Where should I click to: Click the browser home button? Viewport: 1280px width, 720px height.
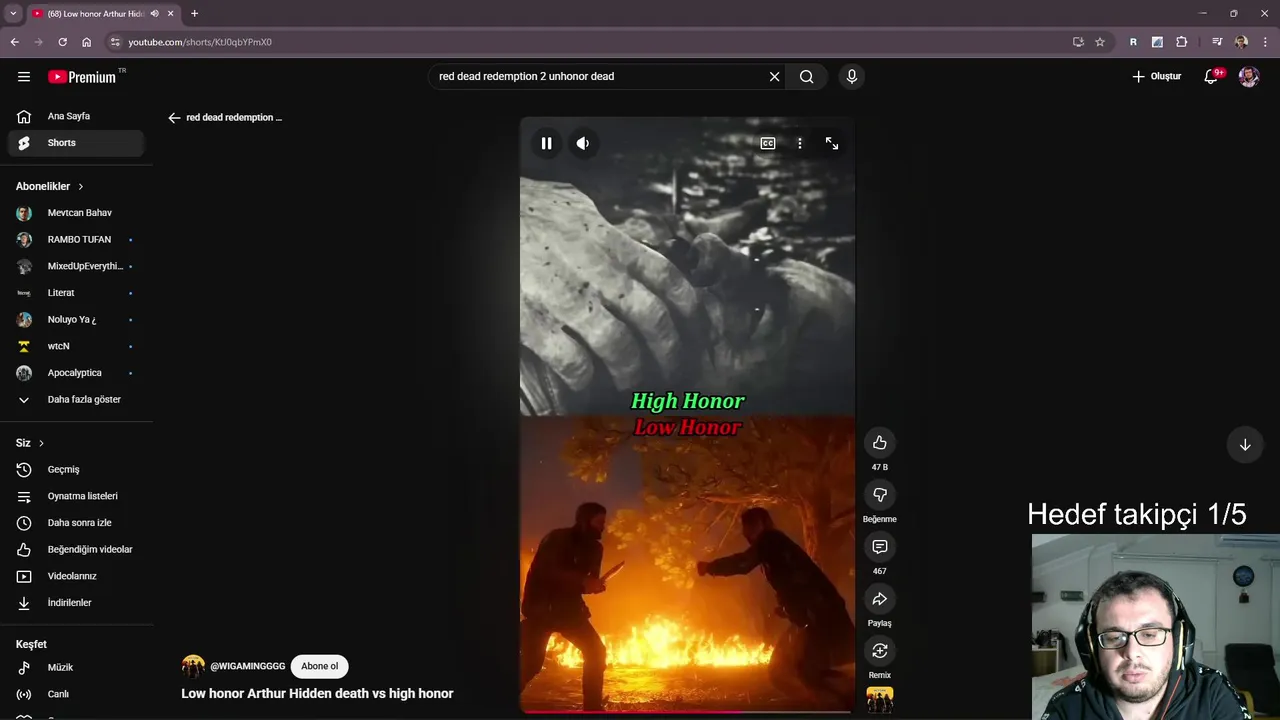click(86, 42)
